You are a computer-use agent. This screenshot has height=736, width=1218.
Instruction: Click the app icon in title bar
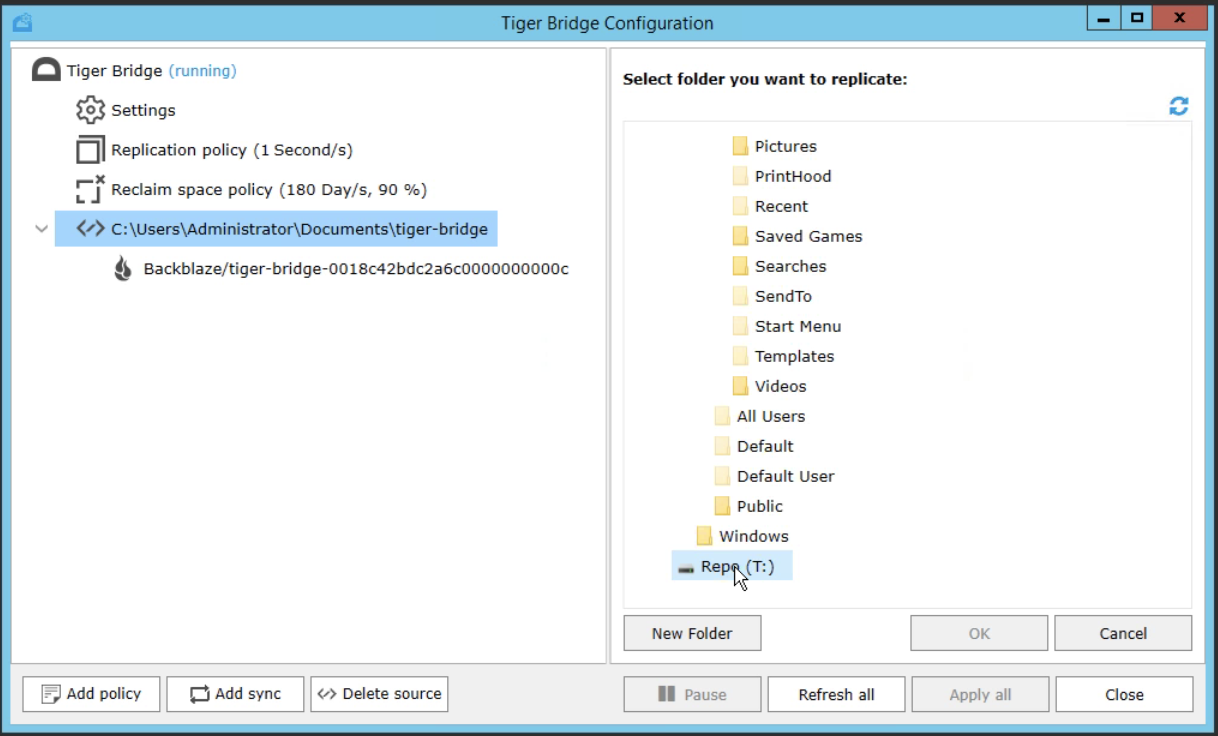[x=22, y=21]
